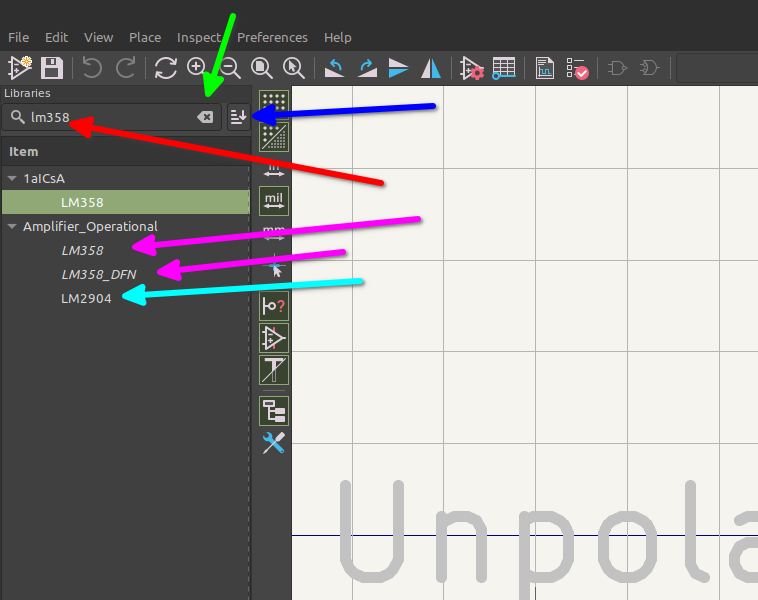Collapse the Amplifier_Operational library
The height and width of the screenshot is (600, 758).
12,226
